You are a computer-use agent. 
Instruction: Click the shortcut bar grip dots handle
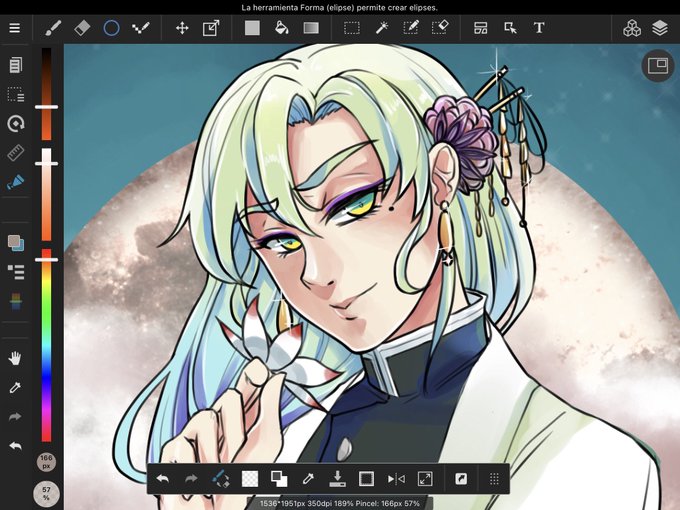tap(494, 479)
